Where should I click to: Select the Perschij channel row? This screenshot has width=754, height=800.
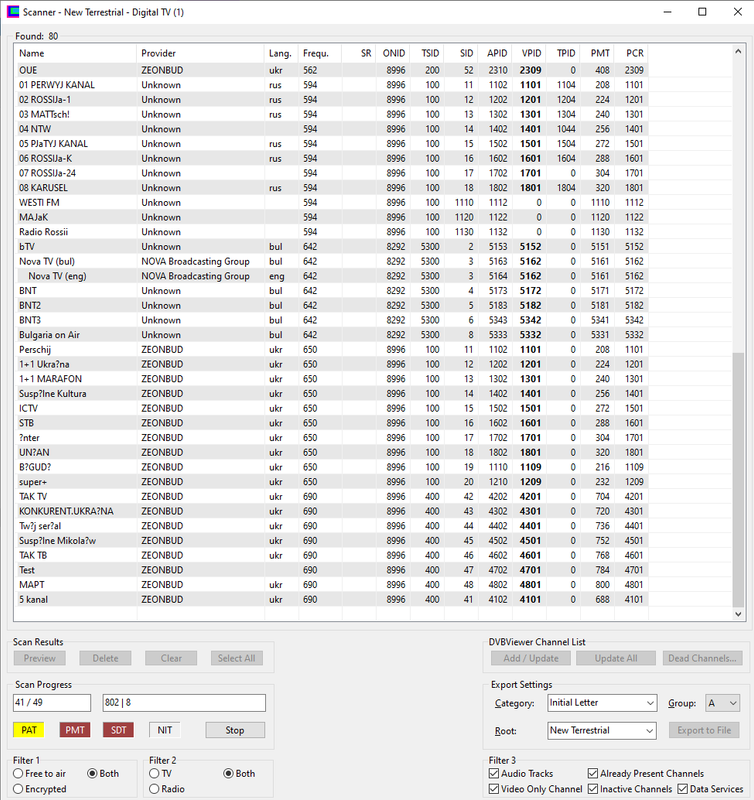tap(332, 349)
